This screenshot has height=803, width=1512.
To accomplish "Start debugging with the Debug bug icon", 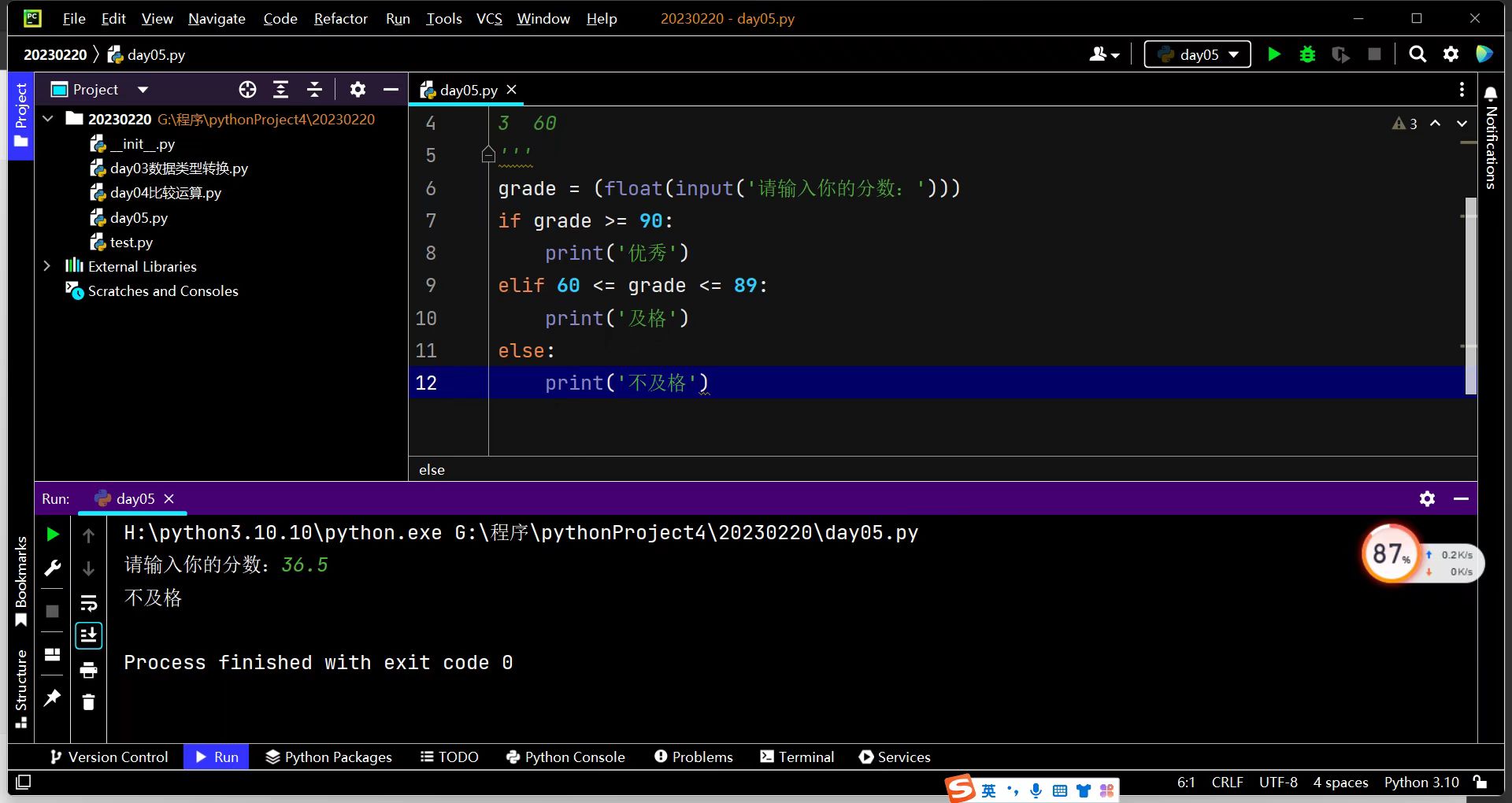I will click(x=1307, y=54).
